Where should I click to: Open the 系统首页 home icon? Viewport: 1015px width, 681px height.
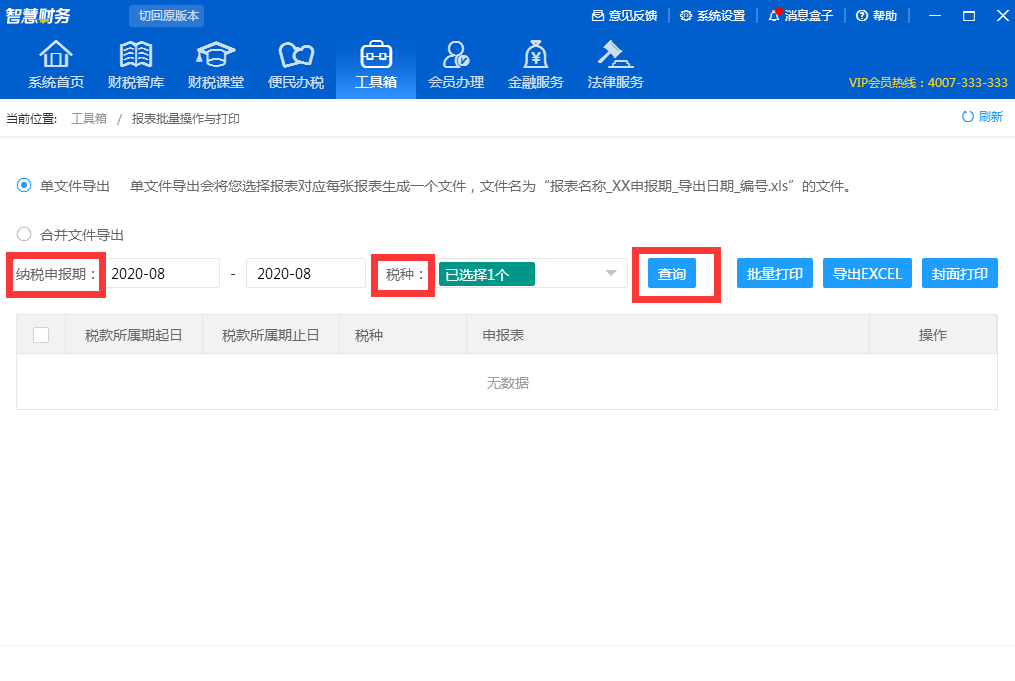[x=55, y=62]
